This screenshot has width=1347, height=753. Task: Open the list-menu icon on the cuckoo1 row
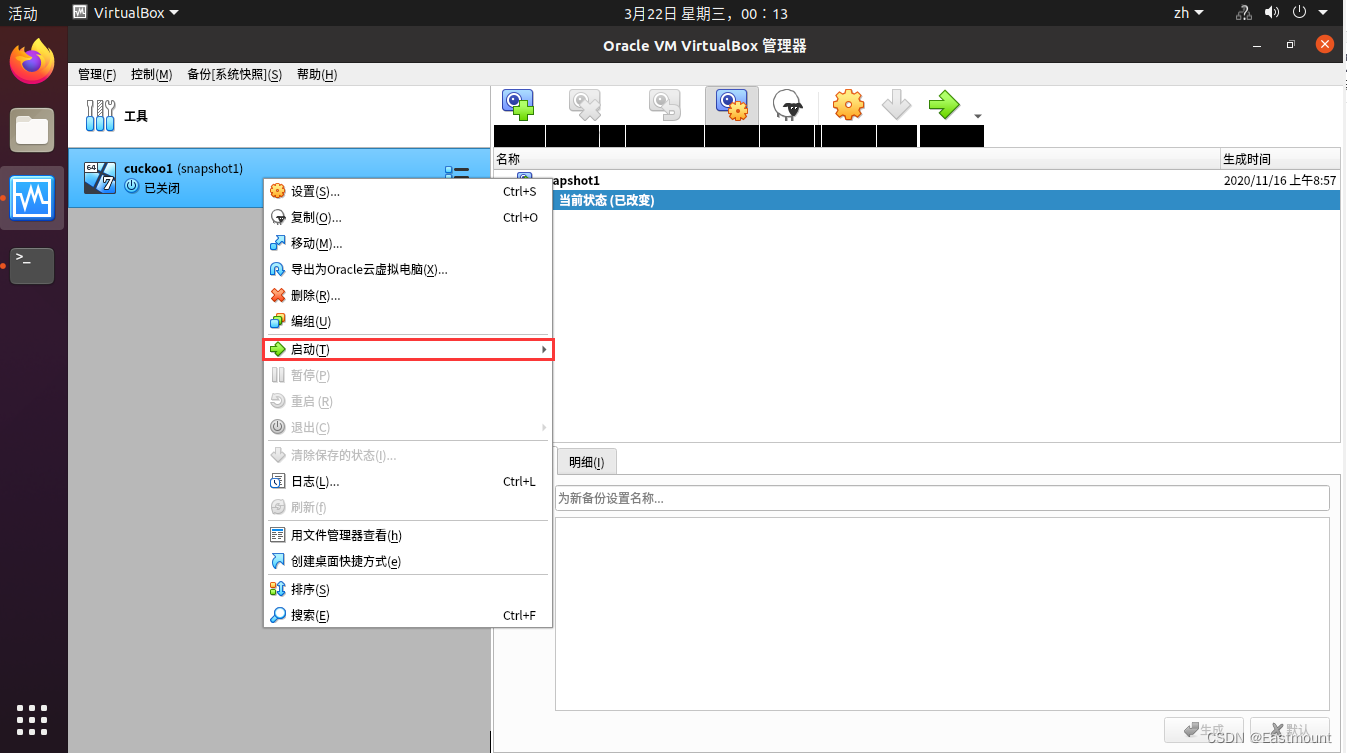[457, 173]
